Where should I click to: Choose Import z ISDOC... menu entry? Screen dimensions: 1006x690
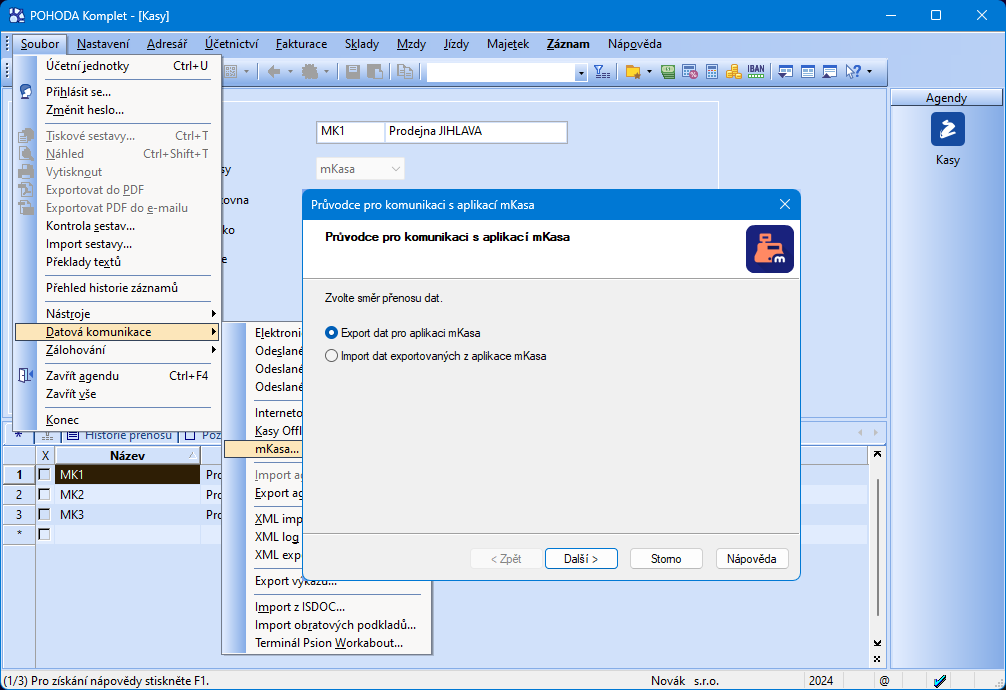tap(300, 607)
